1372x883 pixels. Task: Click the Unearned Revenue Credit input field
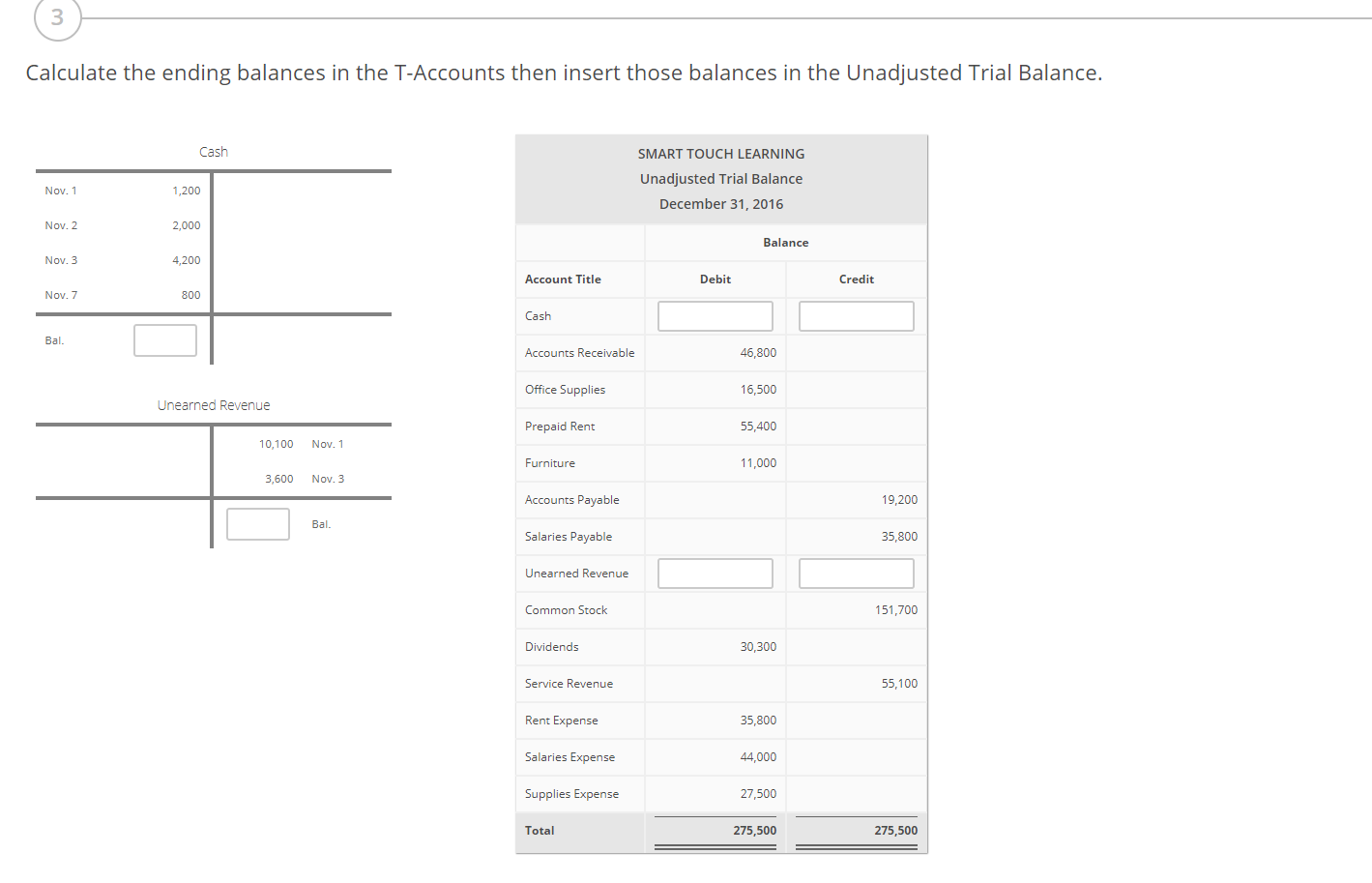[856, 573]
